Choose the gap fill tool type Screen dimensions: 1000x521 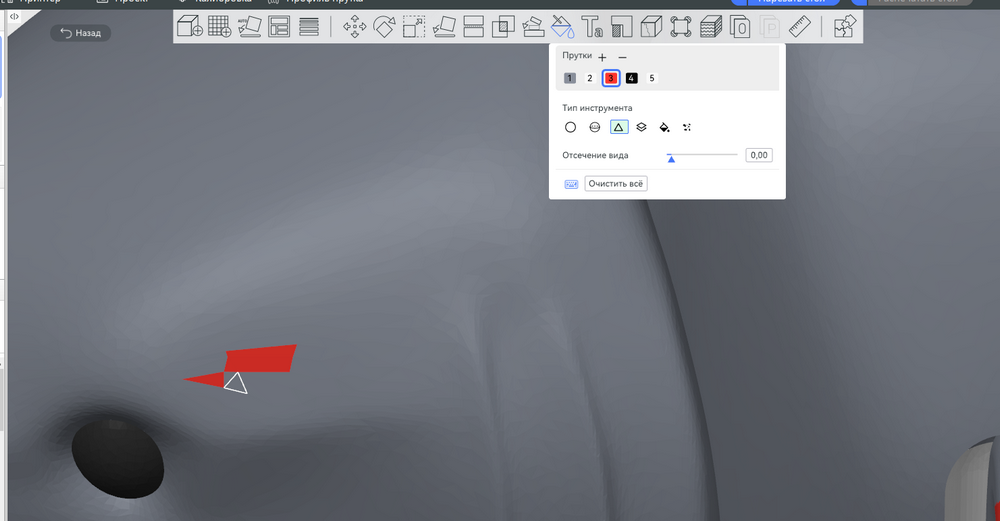[687, 127]
